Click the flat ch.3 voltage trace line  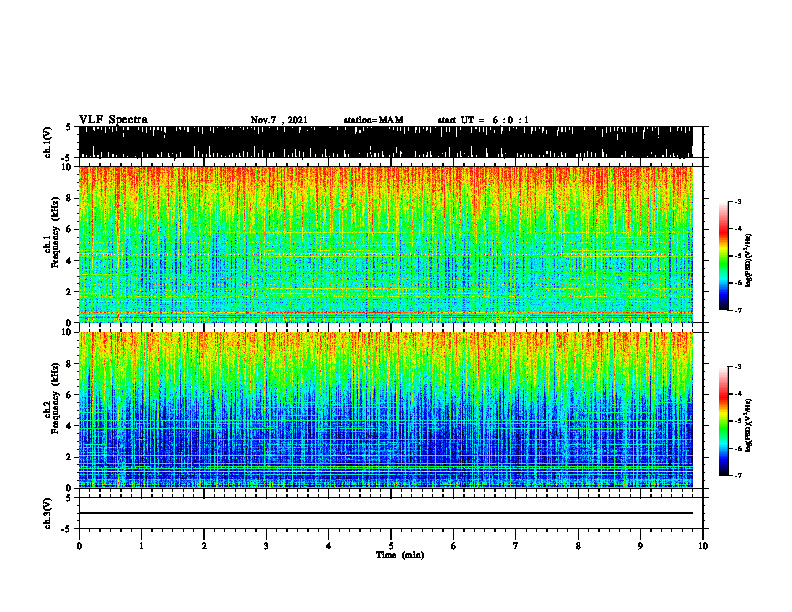[385, 513]
